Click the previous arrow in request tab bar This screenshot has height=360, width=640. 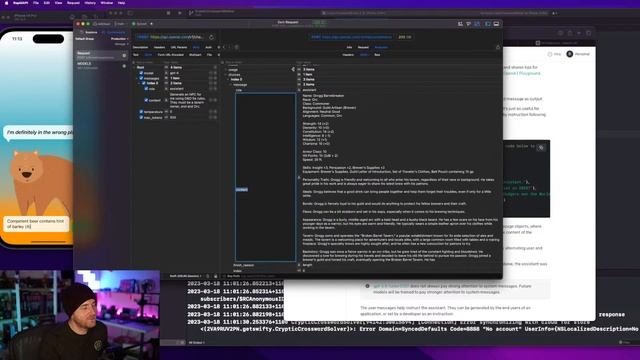(224, 47)
